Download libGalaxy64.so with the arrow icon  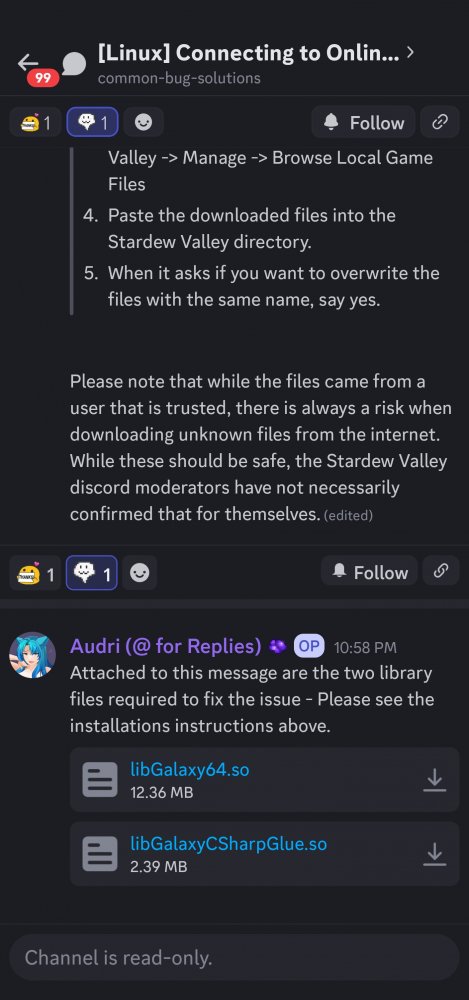point(435,779)
